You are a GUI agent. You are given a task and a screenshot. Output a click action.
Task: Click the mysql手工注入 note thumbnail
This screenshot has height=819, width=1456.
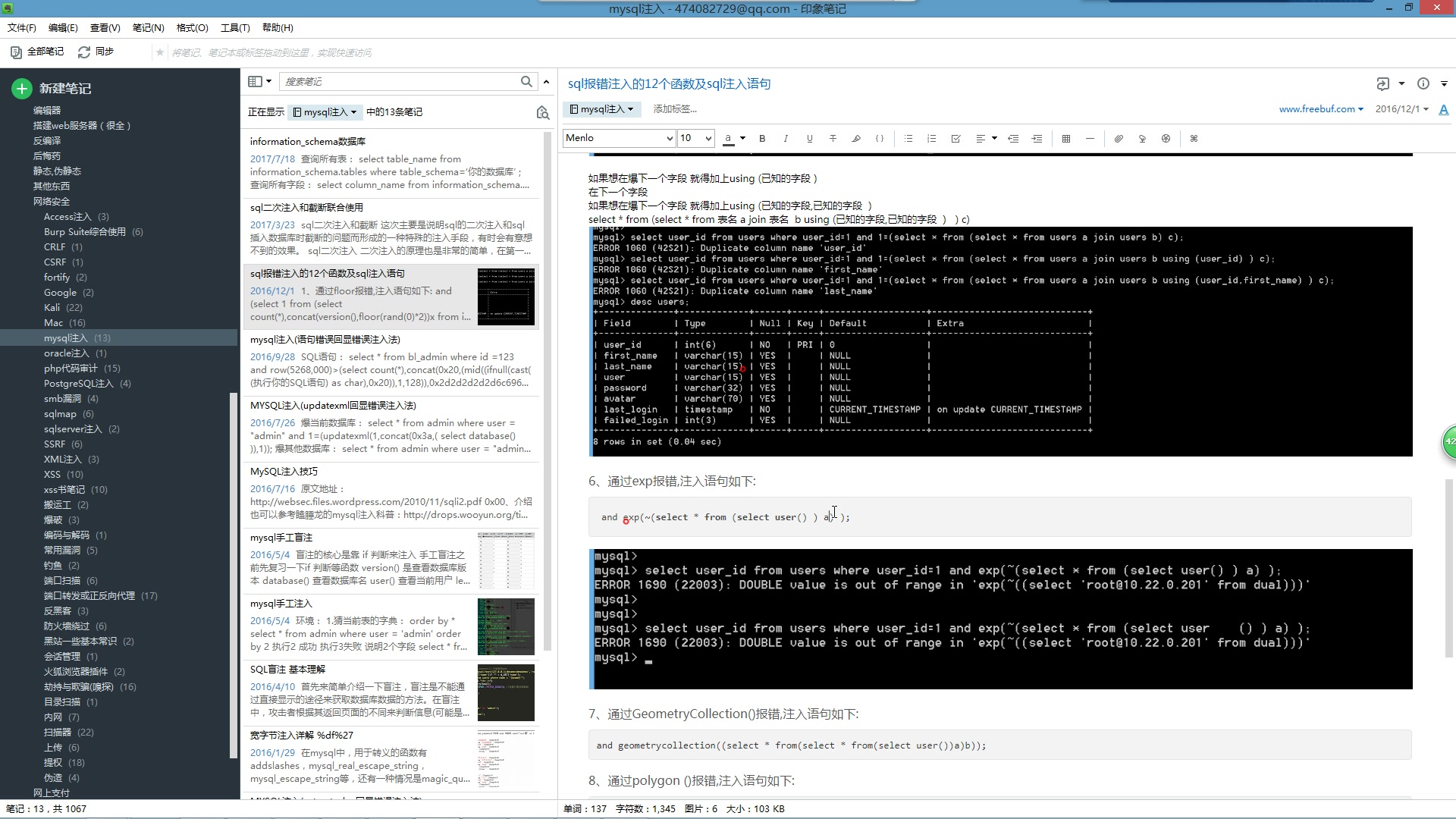[506, 627]
